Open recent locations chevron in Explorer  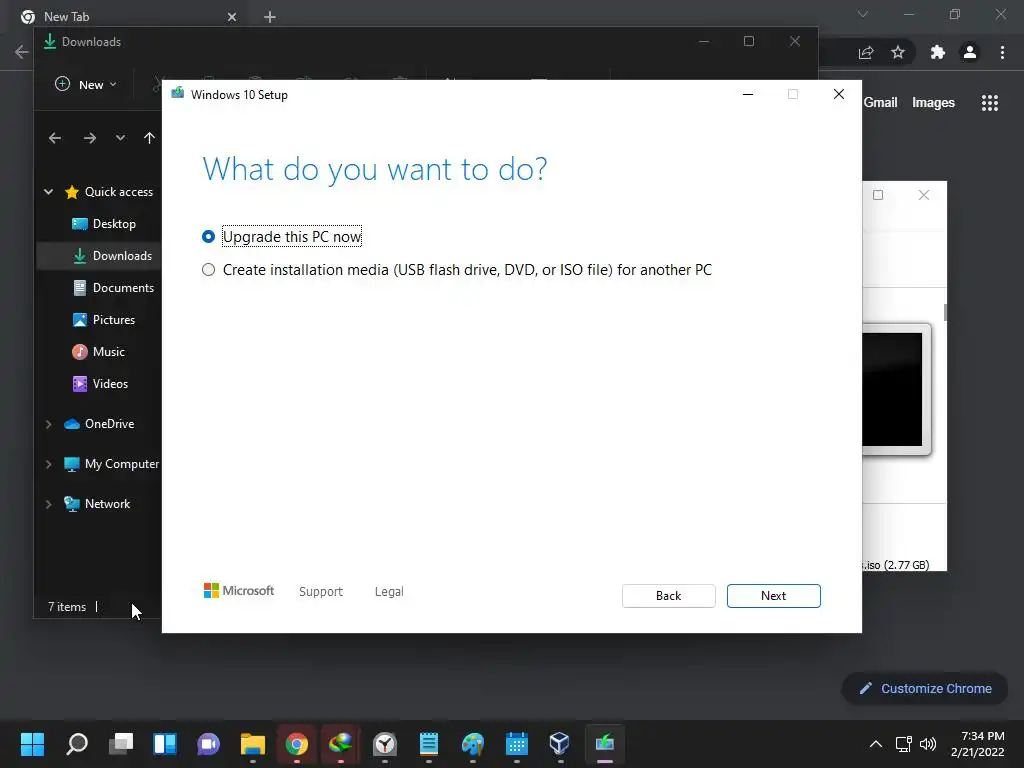pos(120,138)
